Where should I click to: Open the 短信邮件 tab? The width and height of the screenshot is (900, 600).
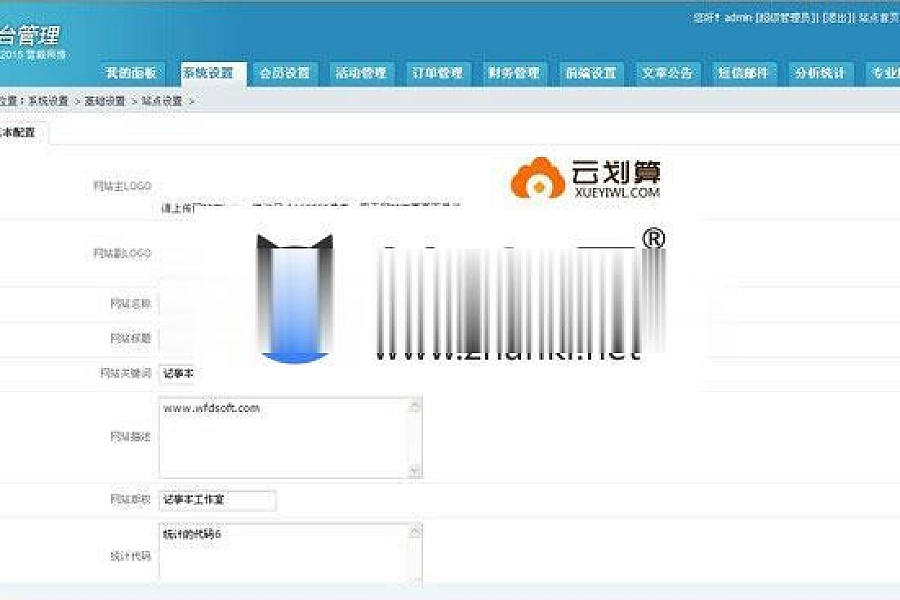(743, 73)
